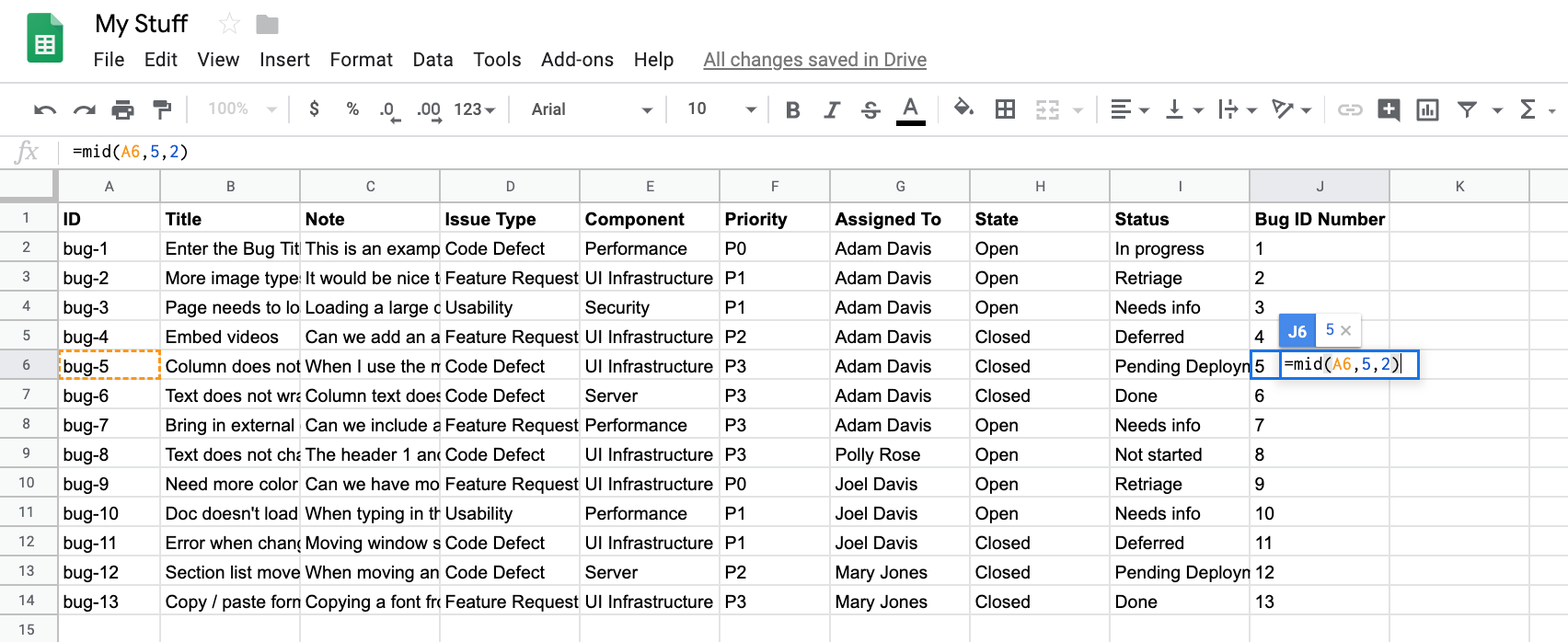Select cell containing Embed videos
The width and height of the screenshot is (1568, 642).
230,337
